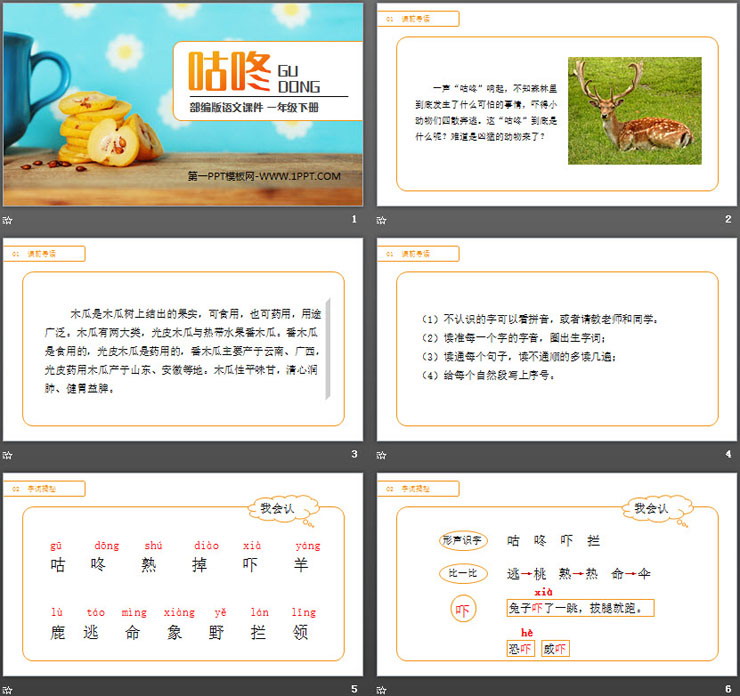Click the section tag header on slide 4
Screen dimensions: 740x696
click(x=418, y=254)
